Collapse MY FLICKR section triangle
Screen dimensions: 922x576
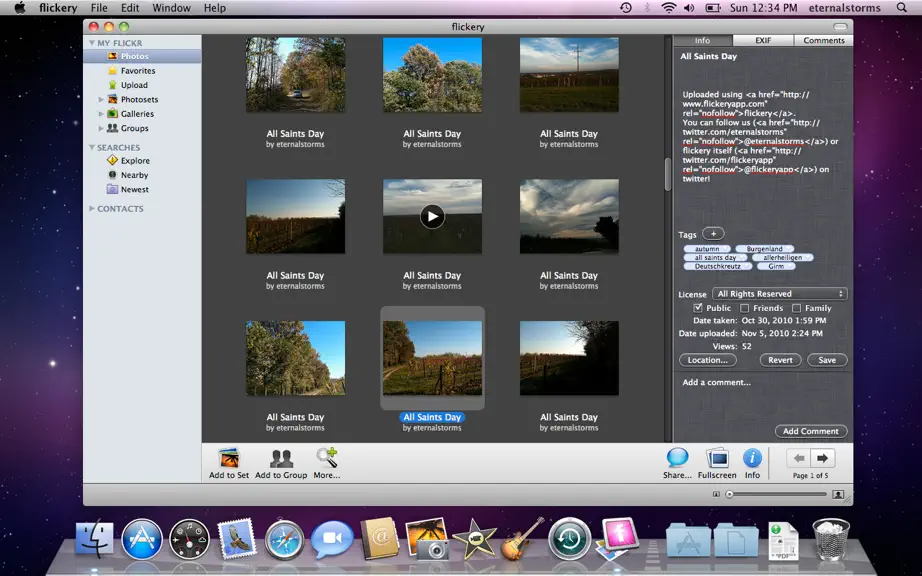pos(92,43)
